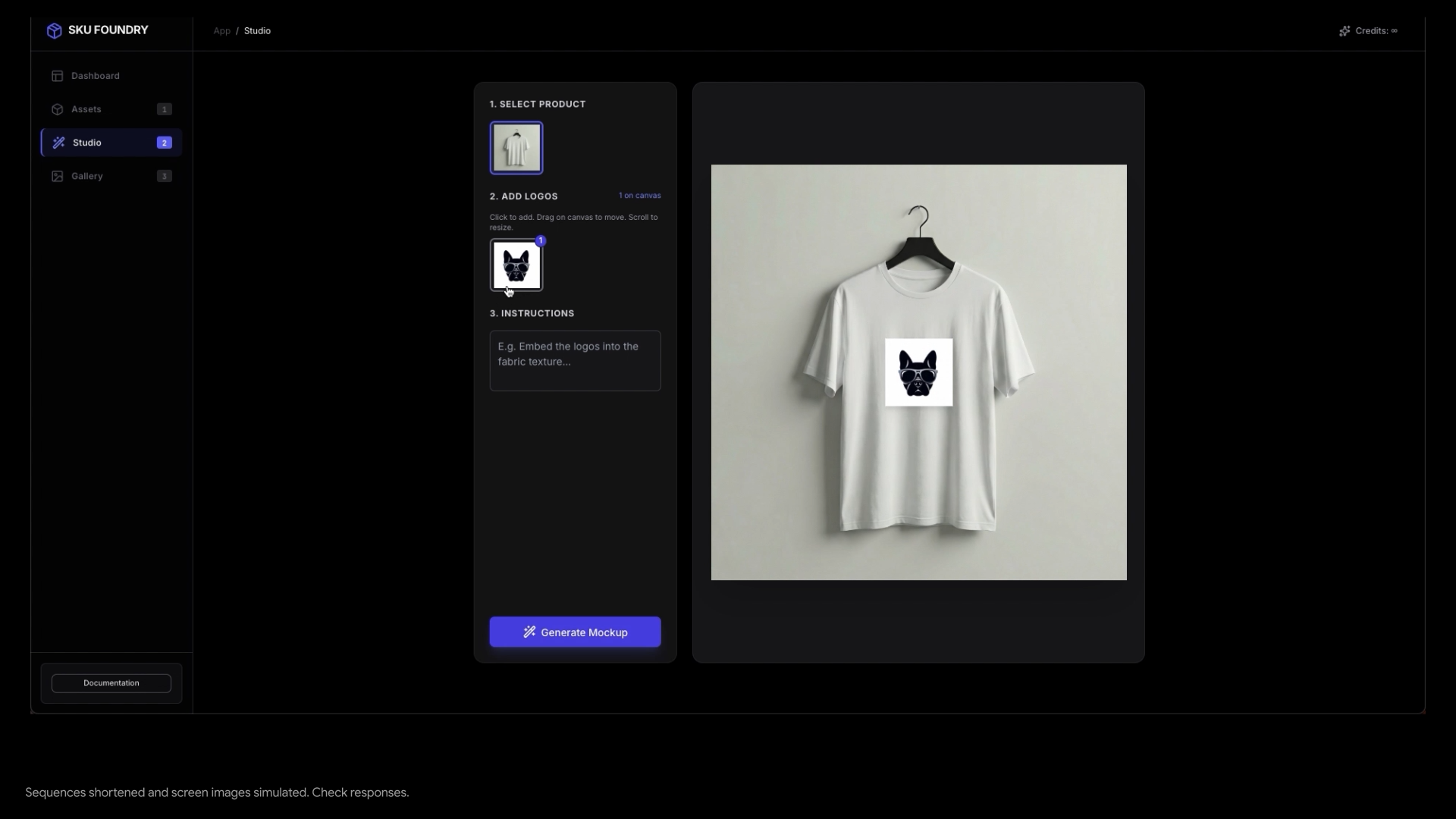Click the Studio magic wand icon
This screenshot has height=819, width=1456.
pos(58,143)
